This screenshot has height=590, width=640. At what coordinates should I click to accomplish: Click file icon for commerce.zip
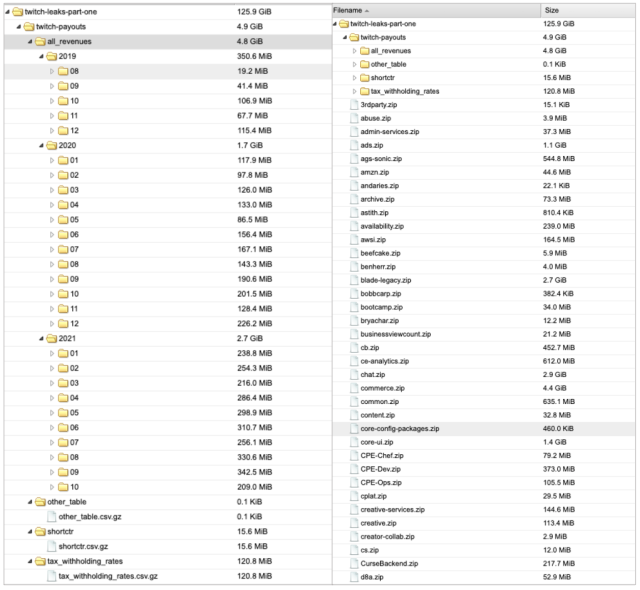tap(354, 388)
